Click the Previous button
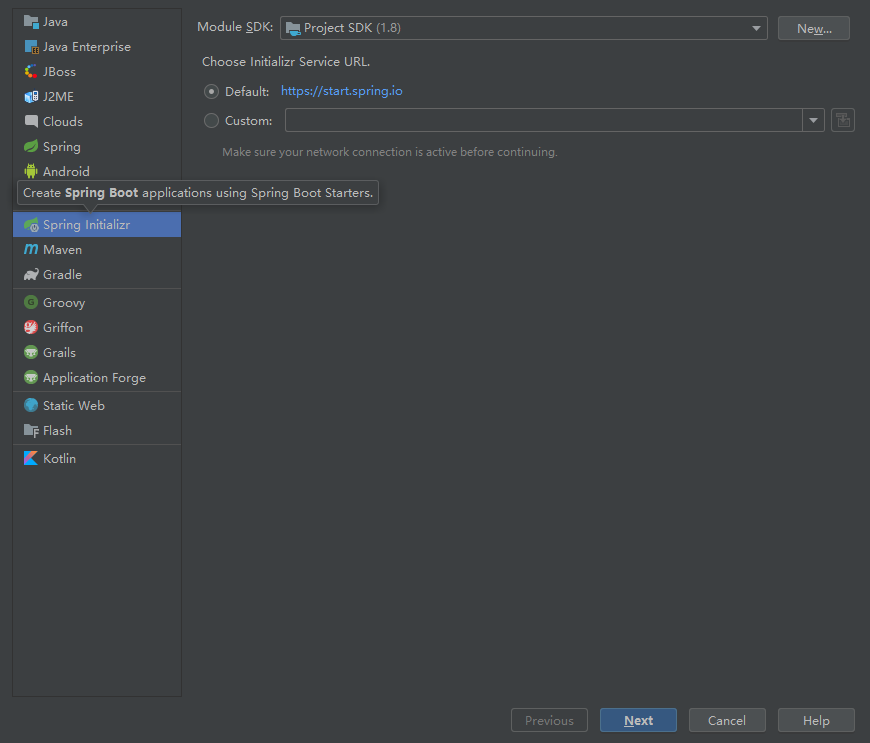Image resolution: width=870 pixels, height=743 pixels. pos(549,720)
